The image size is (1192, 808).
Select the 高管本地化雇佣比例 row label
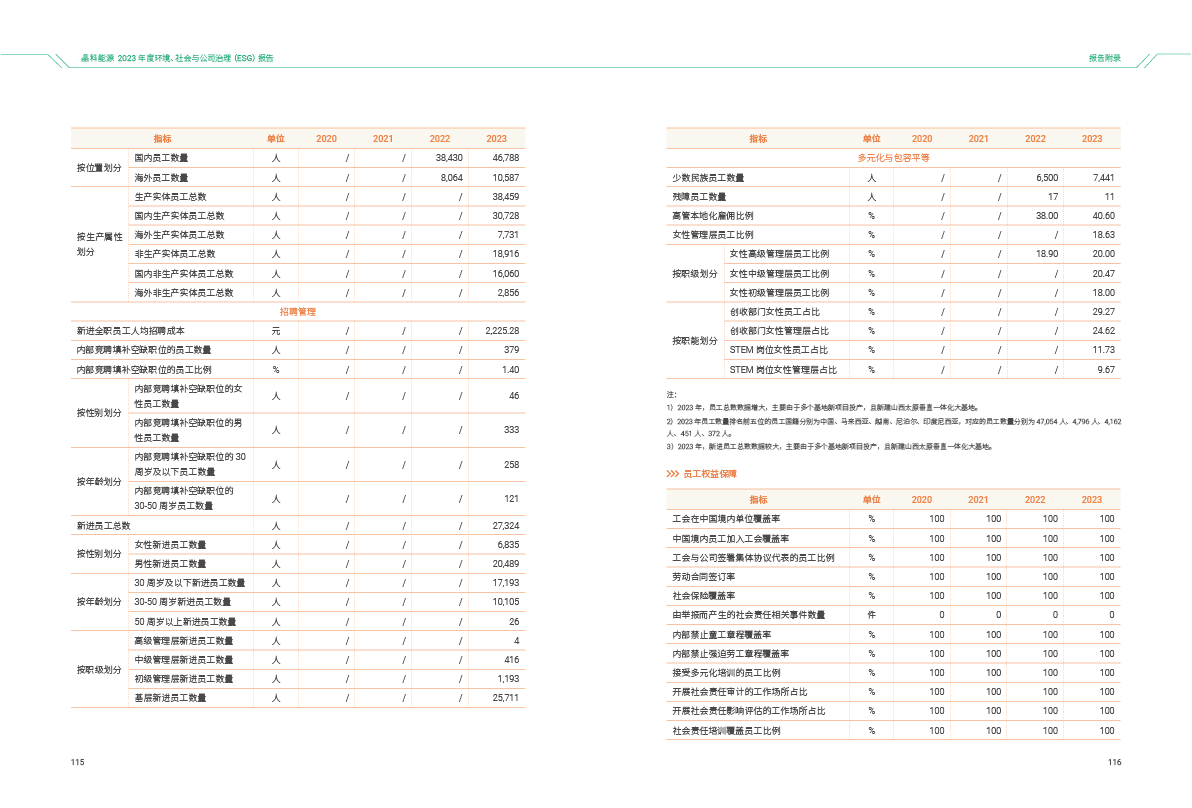point(712,216)
